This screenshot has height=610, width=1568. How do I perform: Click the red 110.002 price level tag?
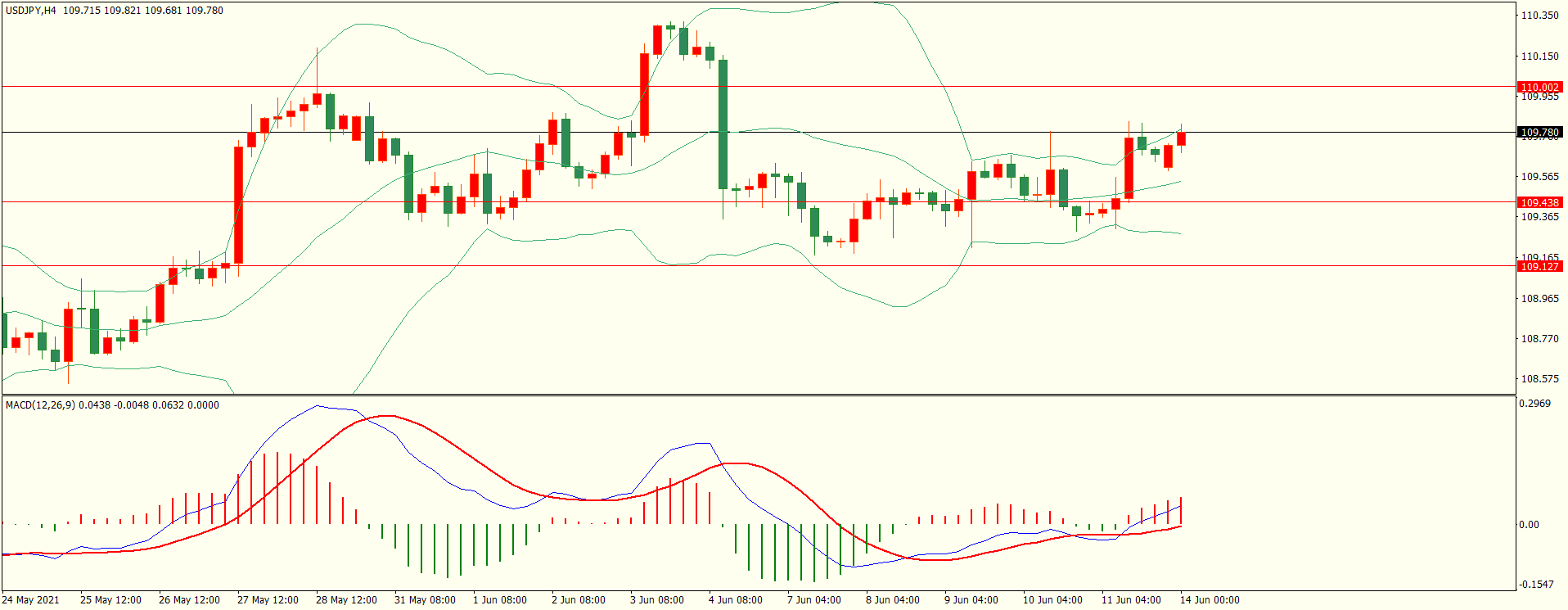click(x=1539, y=87)
